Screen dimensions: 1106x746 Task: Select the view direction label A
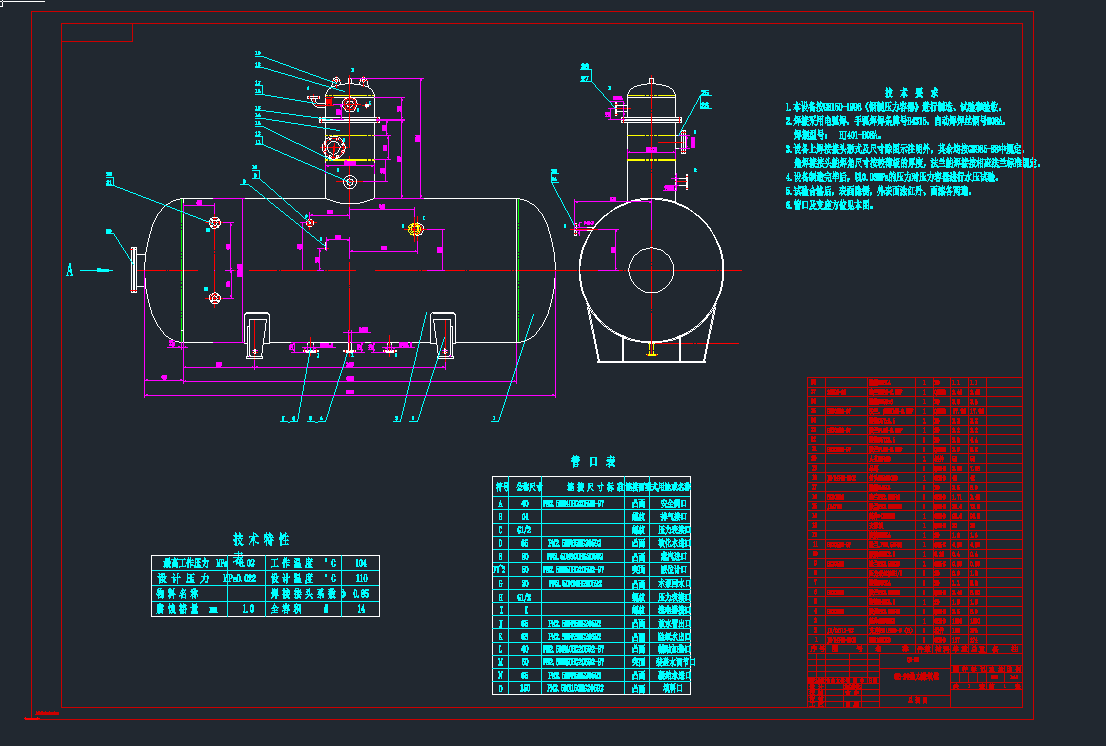pos(69,269)
